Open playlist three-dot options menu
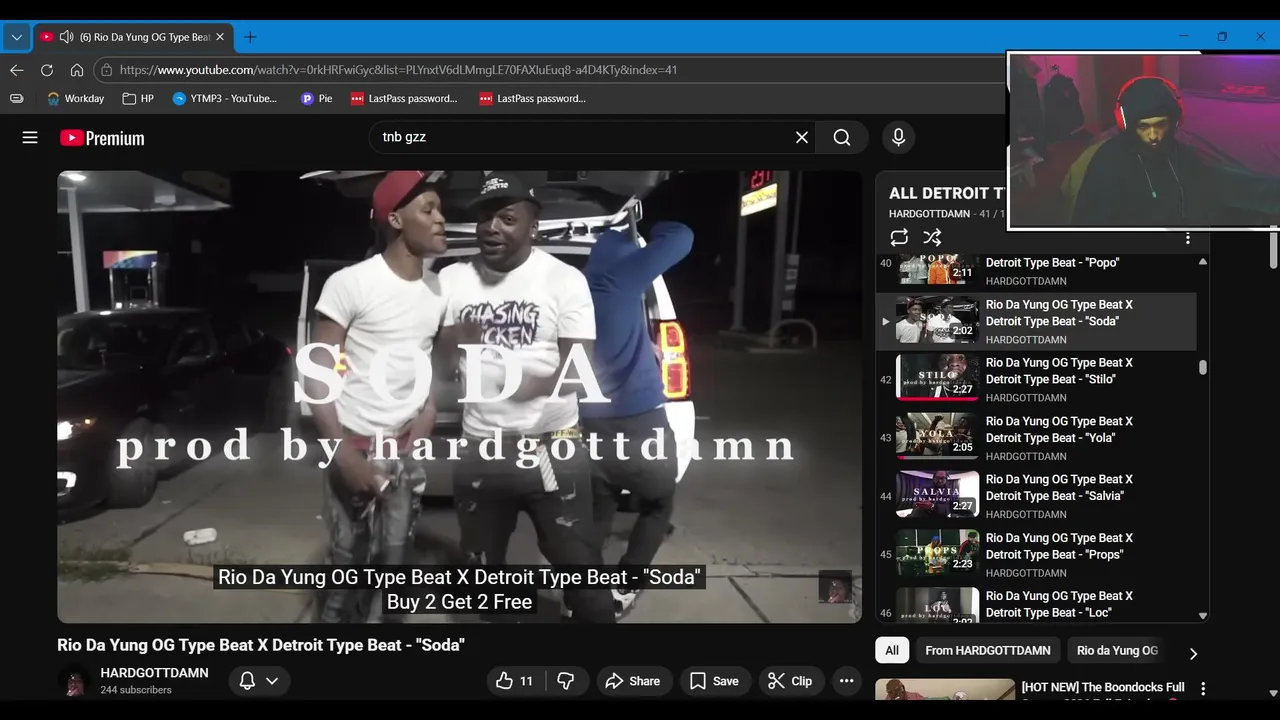 pos(1187,238)
